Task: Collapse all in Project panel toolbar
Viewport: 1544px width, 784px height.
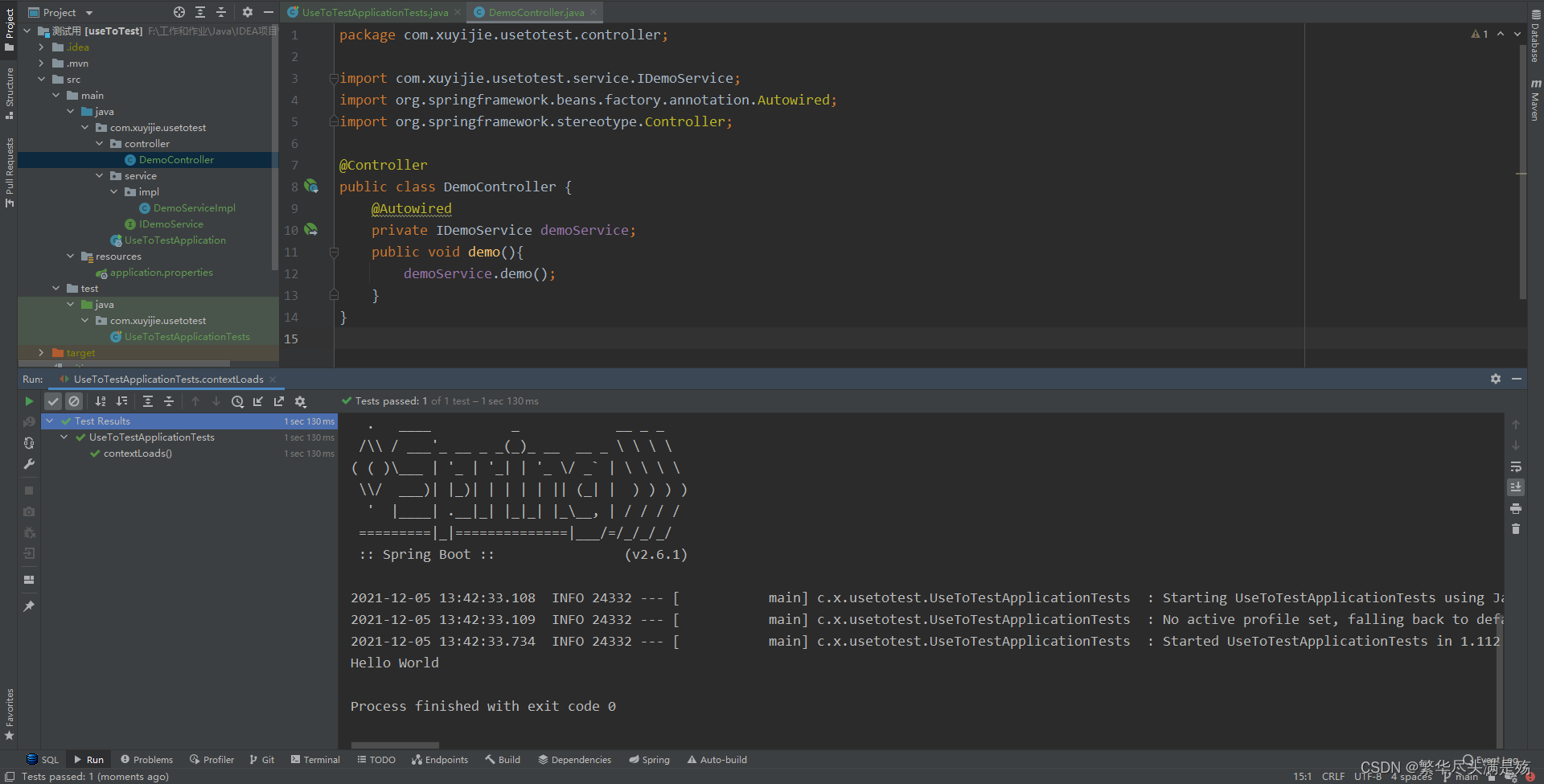Action: [221, 12]
